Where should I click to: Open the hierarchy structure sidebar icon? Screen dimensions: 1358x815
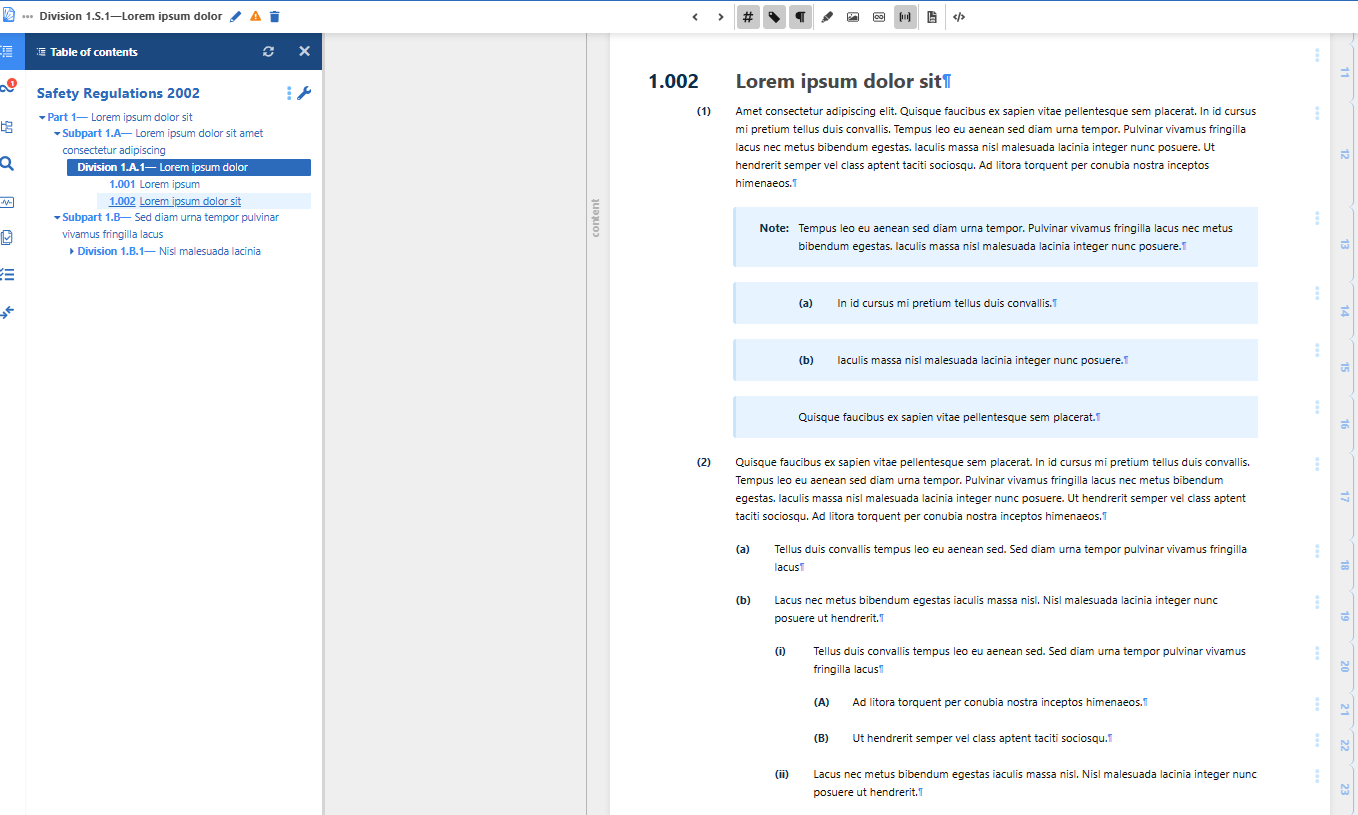click(7, 127)
